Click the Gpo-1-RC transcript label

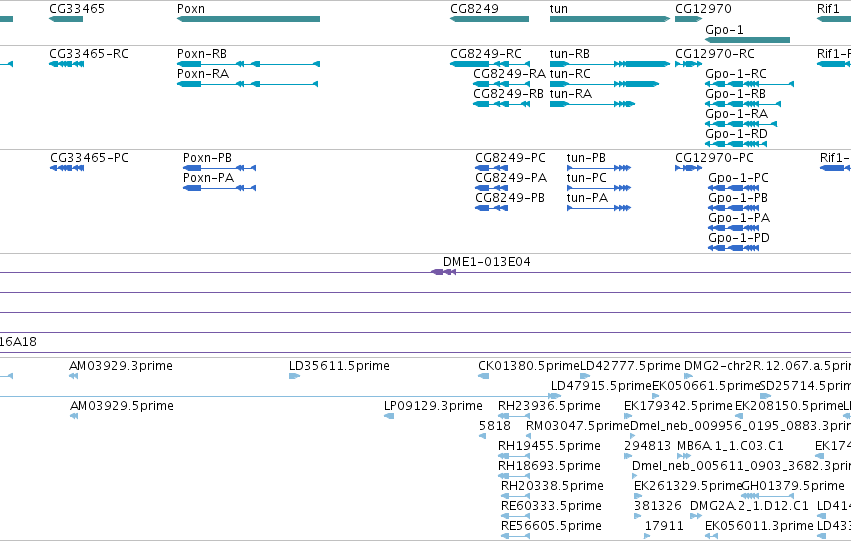click(x=736, y=74)
